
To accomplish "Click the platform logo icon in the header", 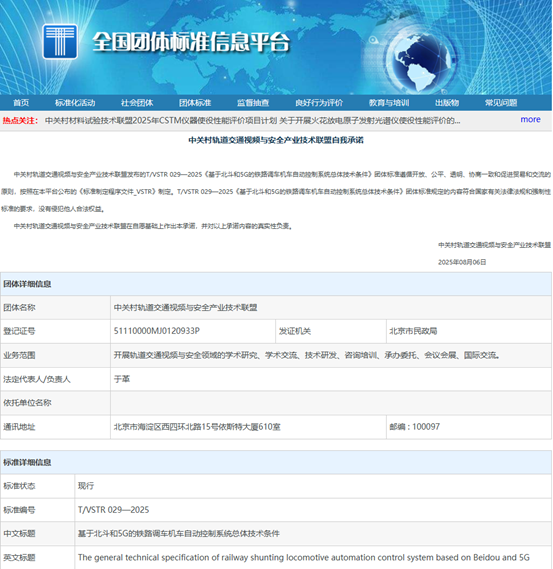I will tap(60, 41).
